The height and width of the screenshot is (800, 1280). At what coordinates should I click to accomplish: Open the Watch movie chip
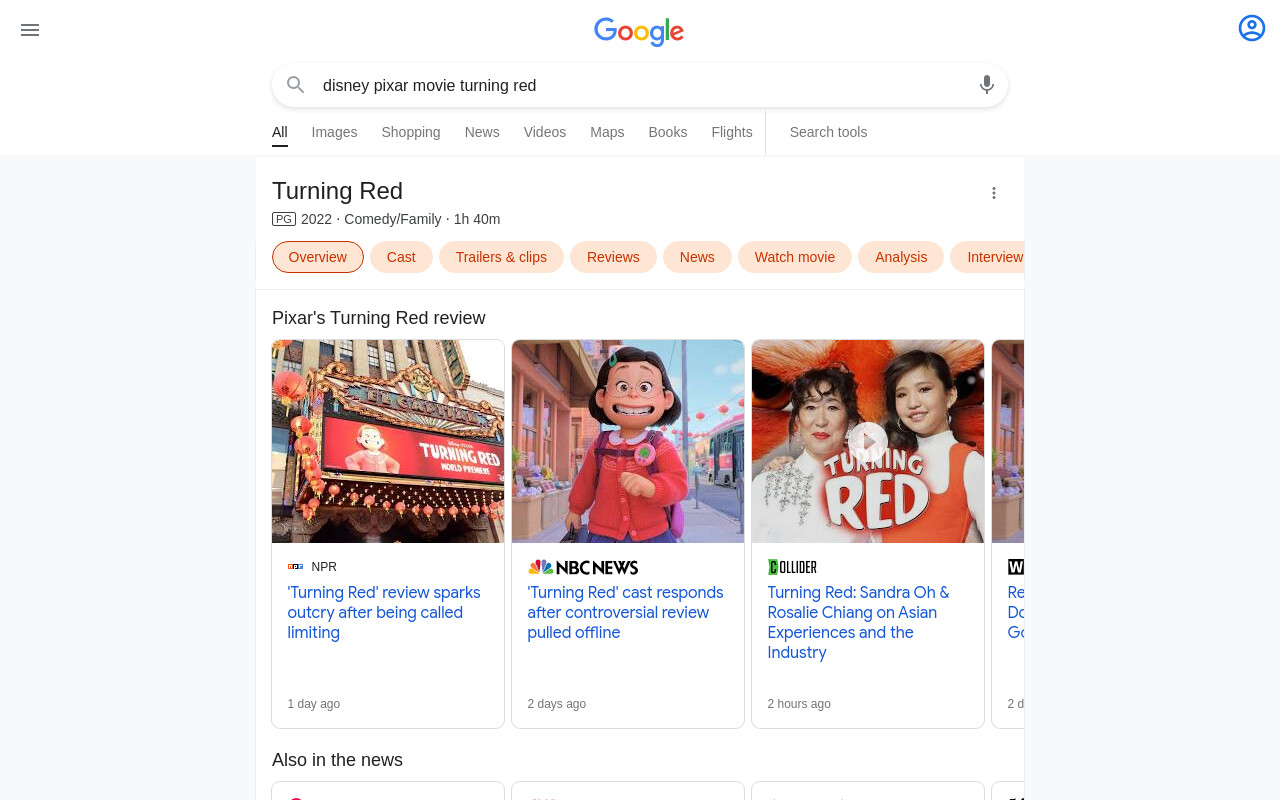(795, 257)
